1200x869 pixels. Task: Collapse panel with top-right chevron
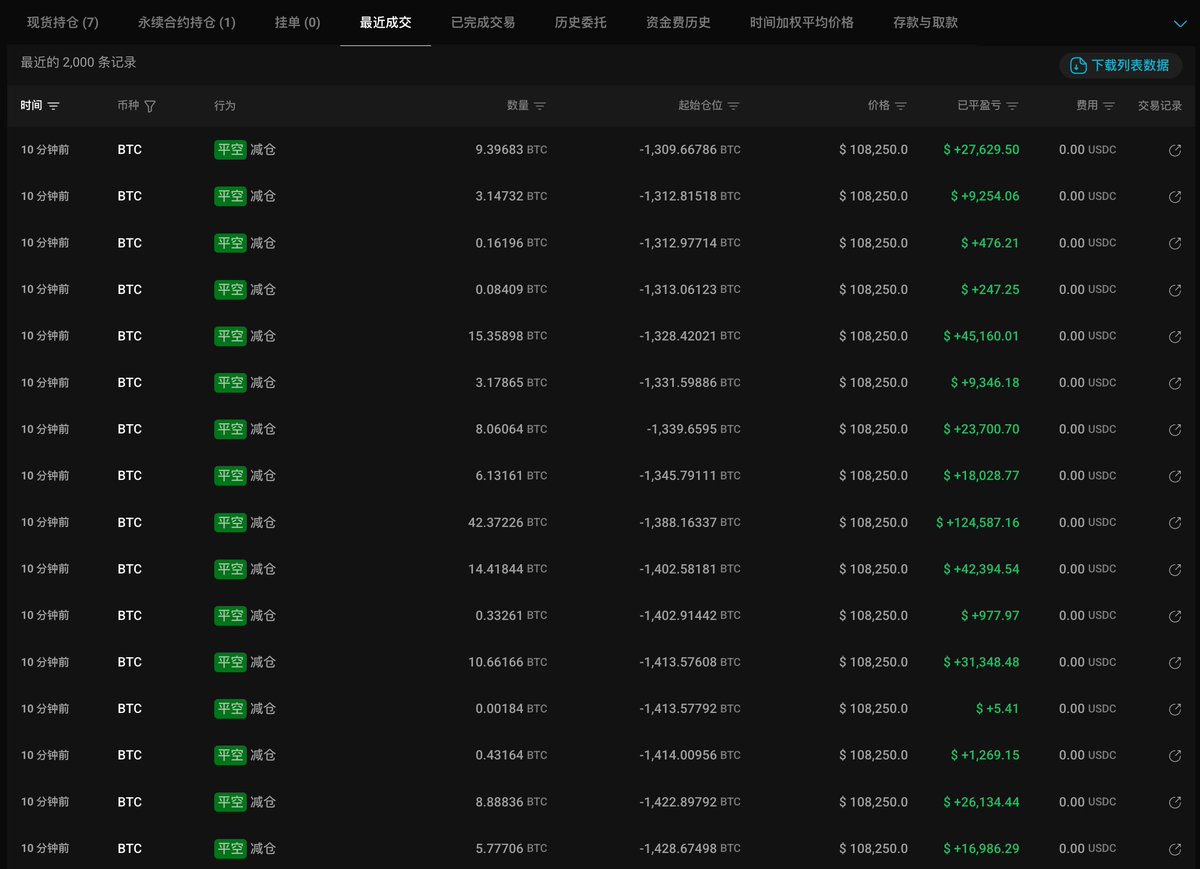pos(1180,22)
